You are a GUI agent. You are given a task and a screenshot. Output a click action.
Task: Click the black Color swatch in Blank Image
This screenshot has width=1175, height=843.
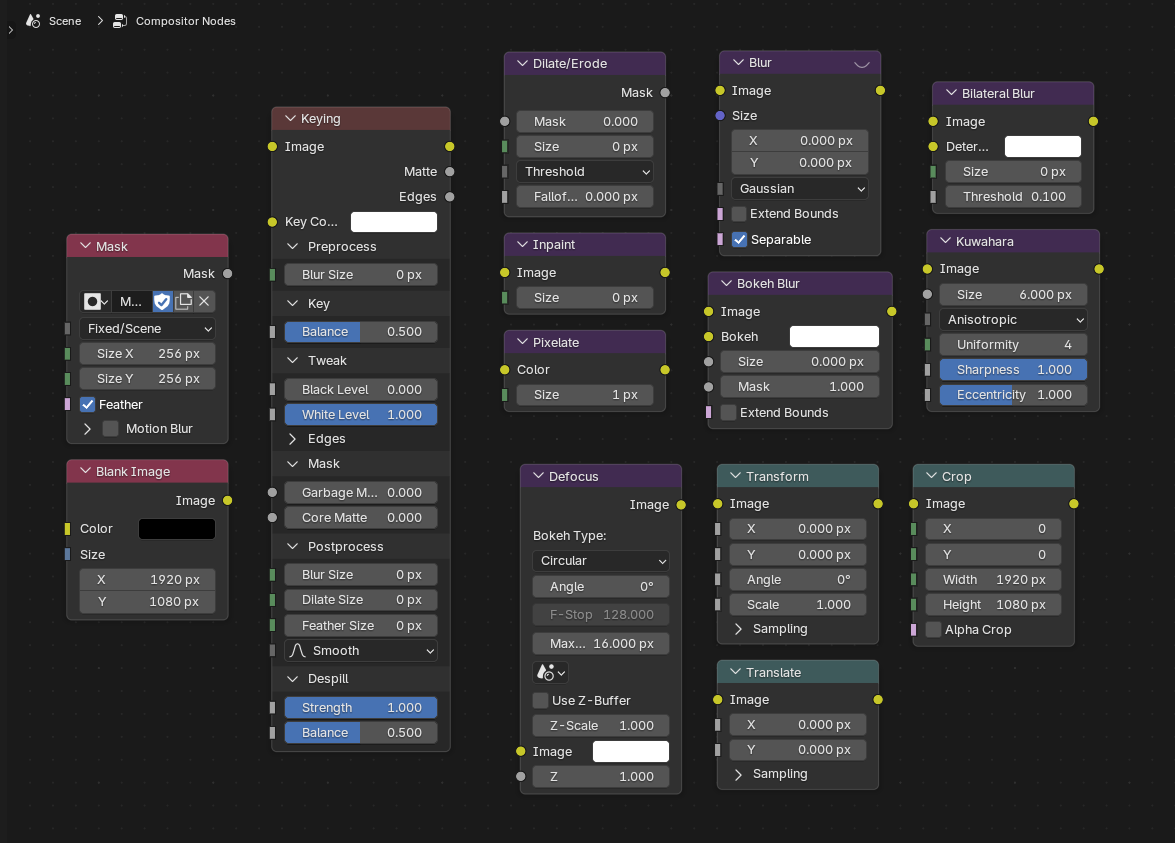177,529
